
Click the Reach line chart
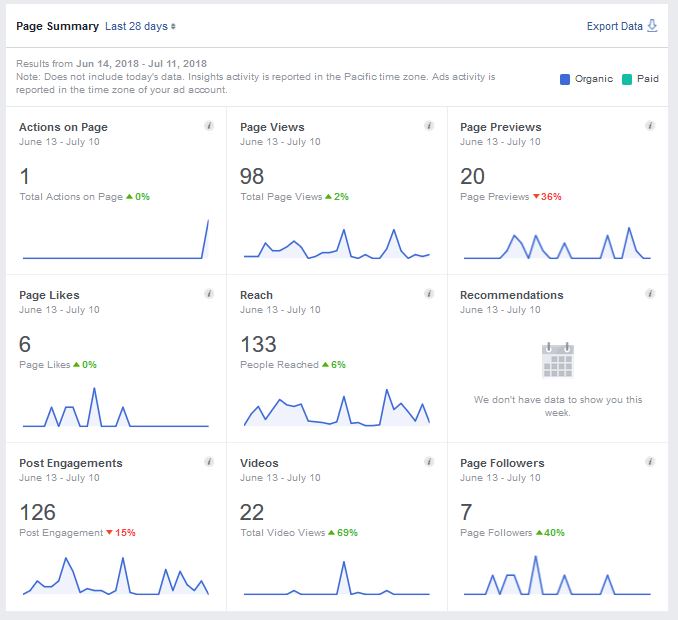point(336,408)
